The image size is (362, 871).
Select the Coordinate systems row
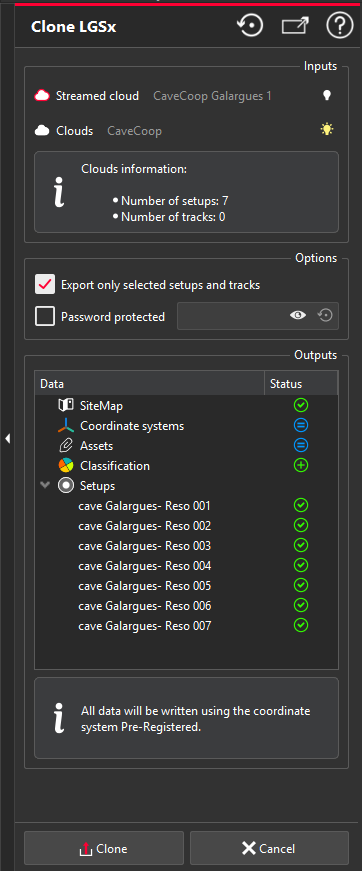(x=186, y=426)
